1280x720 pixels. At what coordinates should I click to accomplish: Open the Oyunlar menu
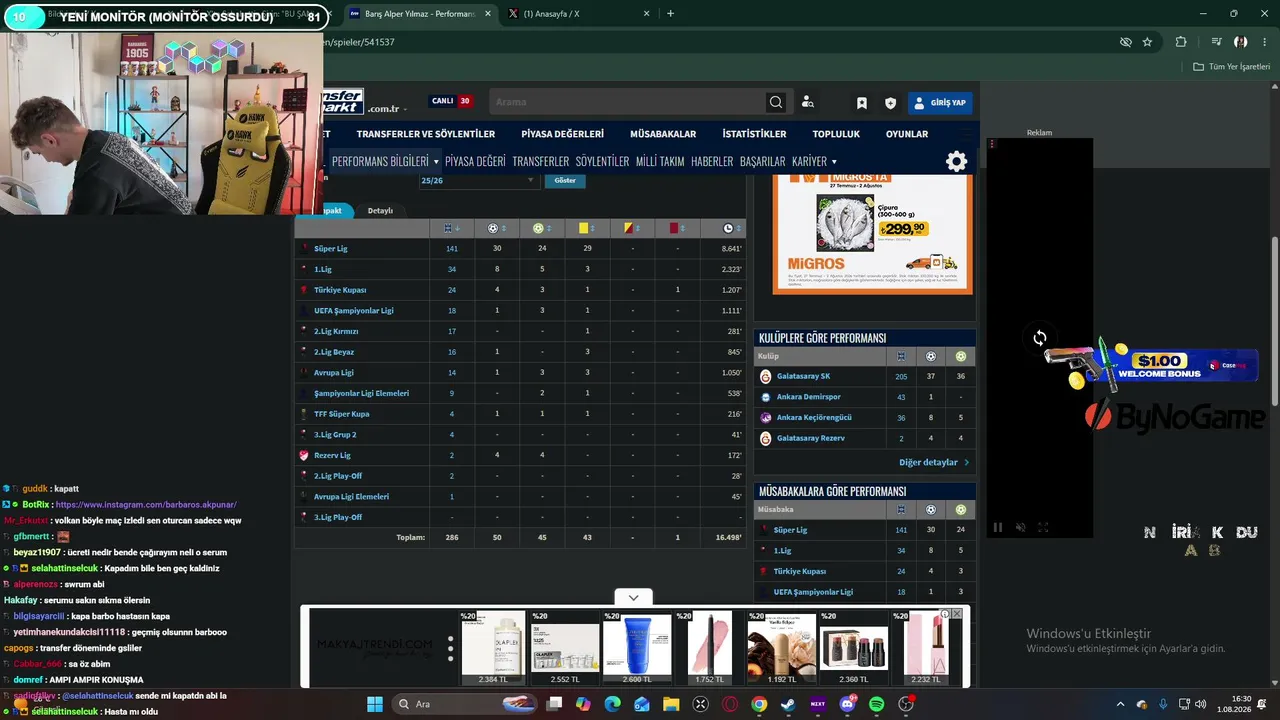907,134
